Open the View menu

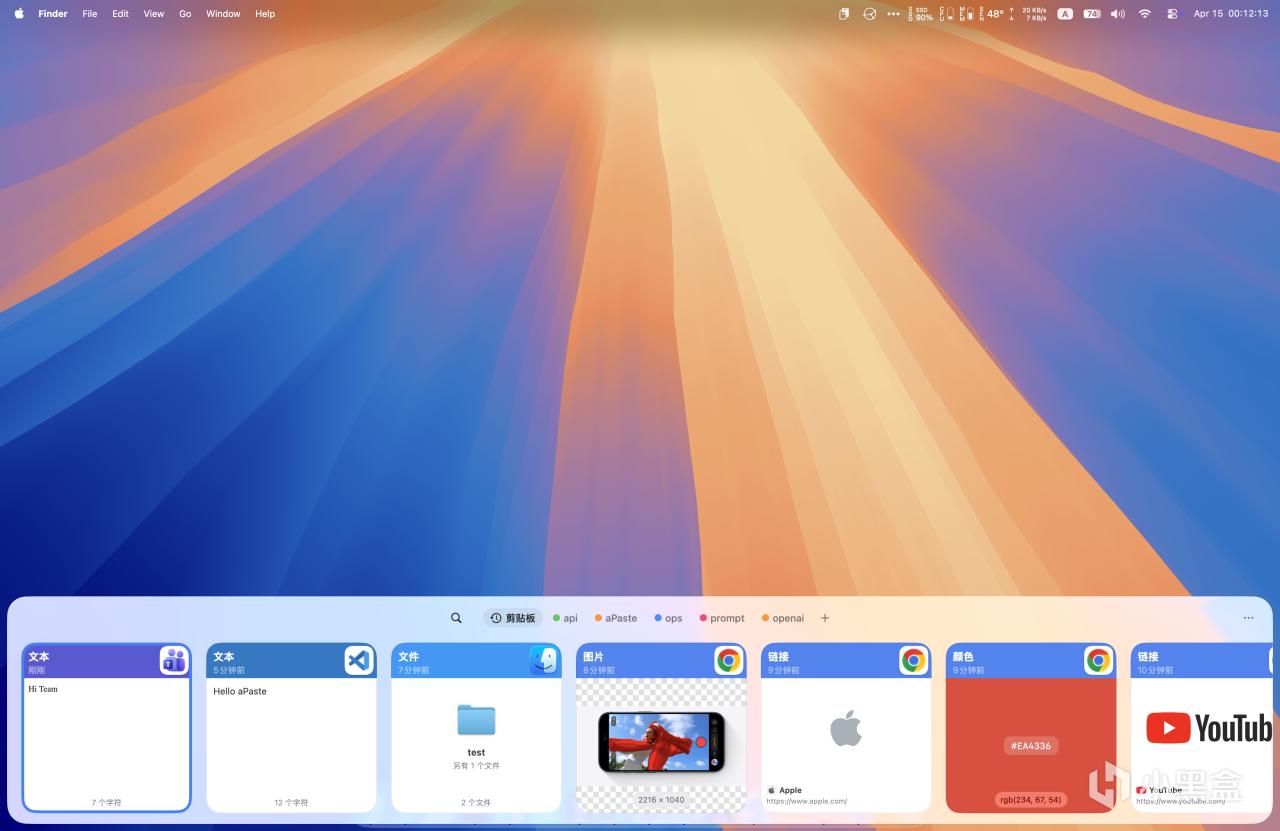(154, 14)
